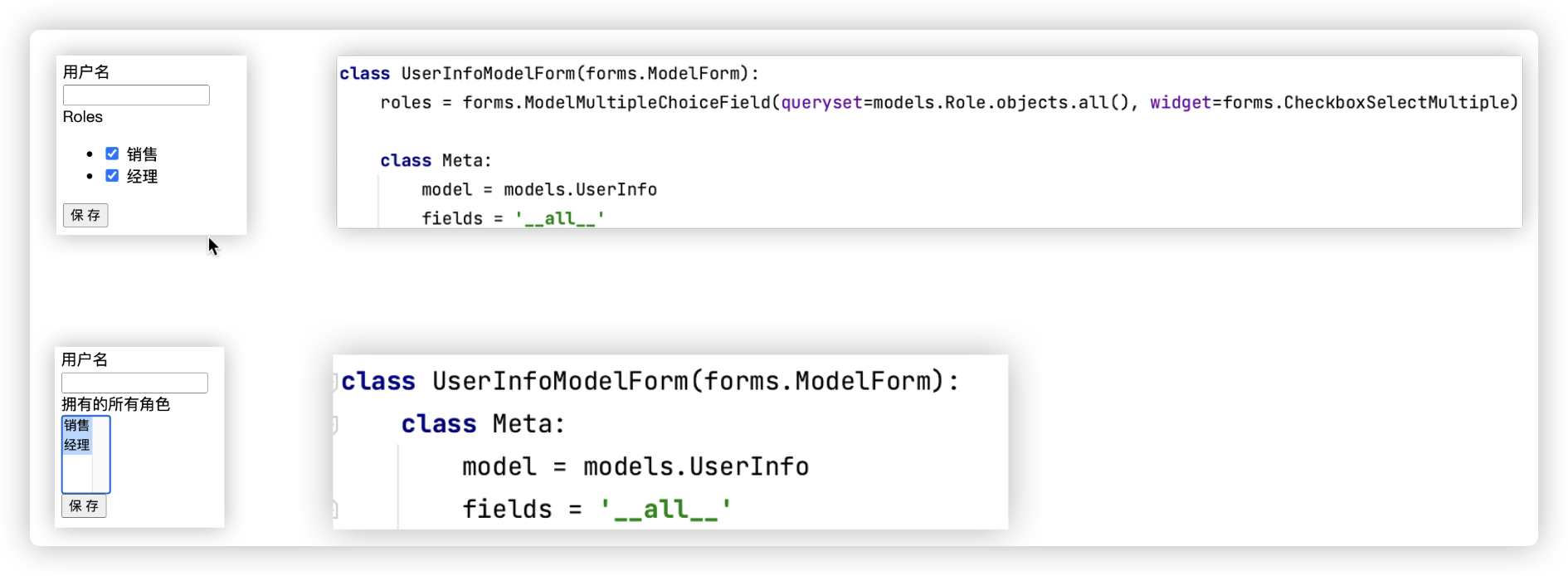Collapse the UserInfoModelForm class fold marker in lower code
Screen dimensions: 1568x576
point(334,382)
